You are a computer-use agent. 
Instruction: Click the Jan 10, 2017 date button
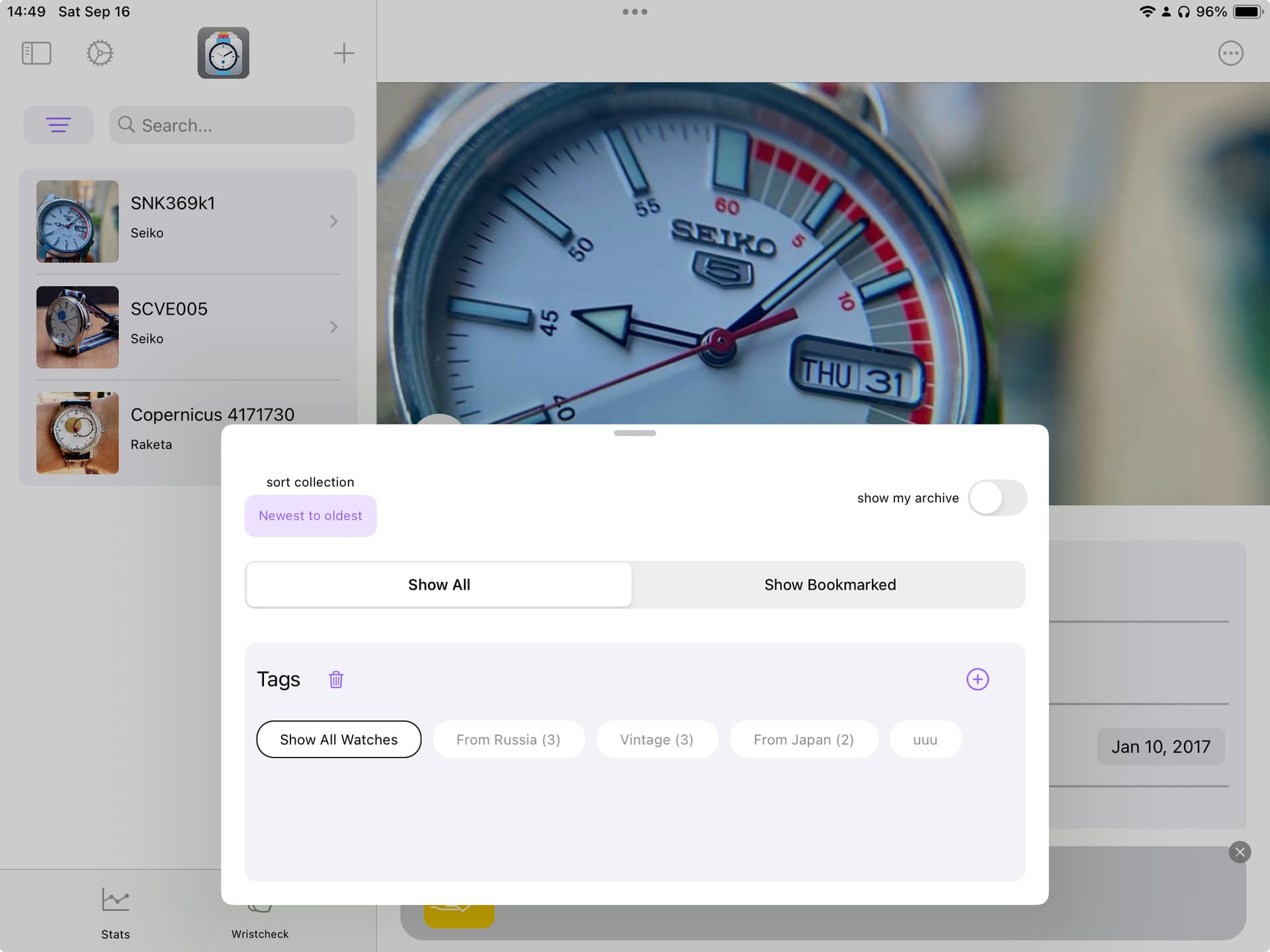(1160, 747)
